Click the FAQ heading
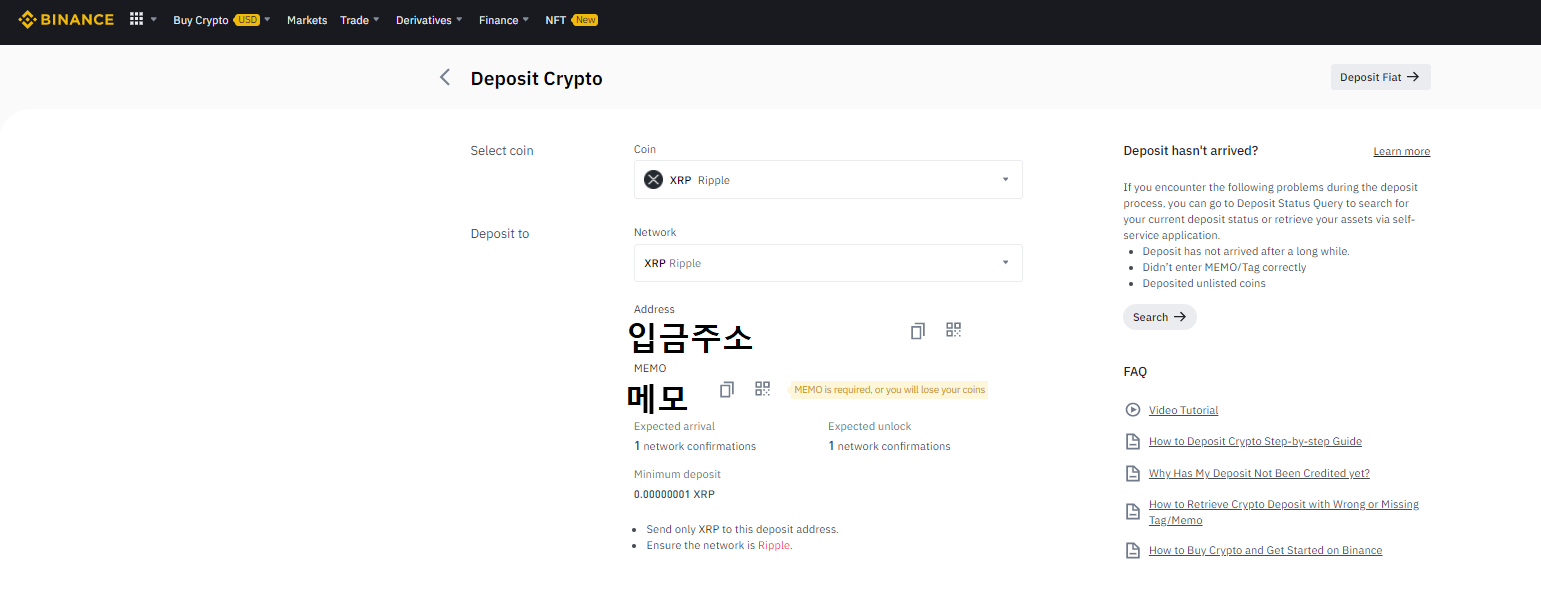 point(1135,371)
